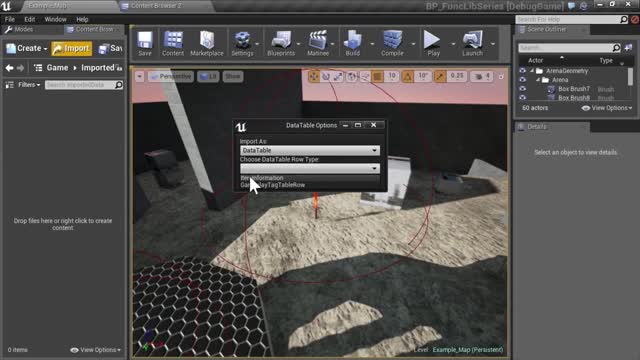The image size is (640, 360).
Task: Open the Blueprints toolbar menu
Action: 281,43
